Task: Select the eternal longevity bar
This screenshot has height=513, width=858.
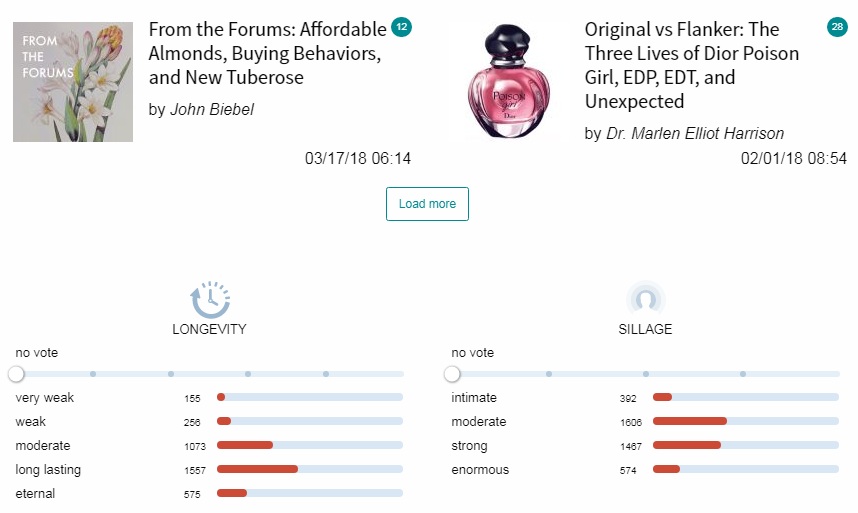Action: click(x=310, y=493)
